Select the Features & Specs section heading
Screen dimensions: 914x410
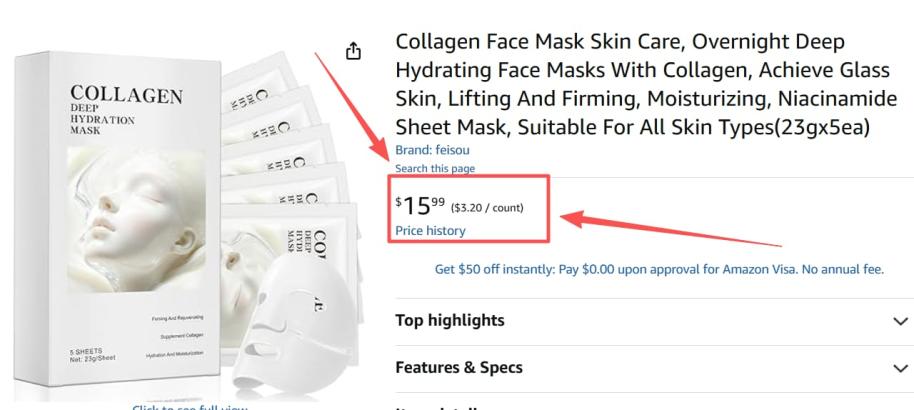click(x=459, y=368)
